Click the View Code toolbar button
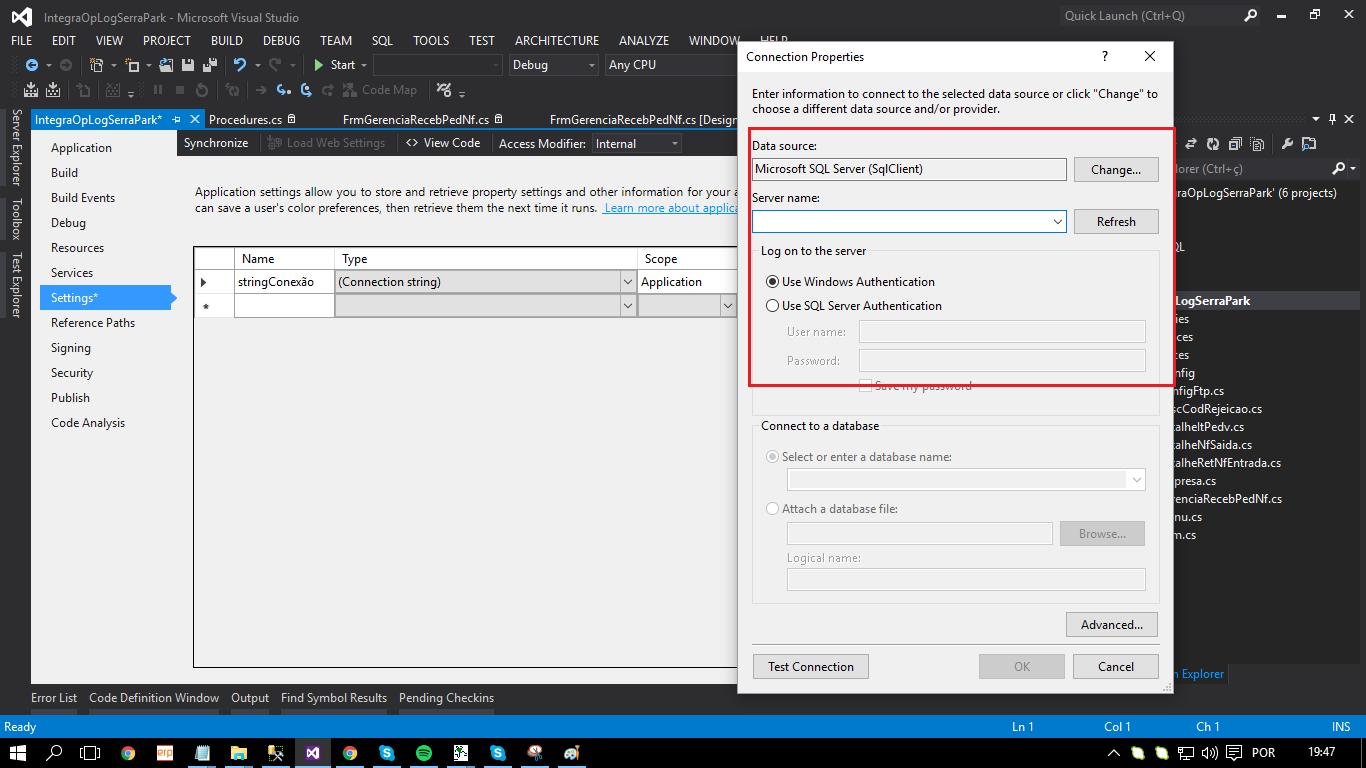Screen dimensions: 1366x768 [x=443, y=144]
